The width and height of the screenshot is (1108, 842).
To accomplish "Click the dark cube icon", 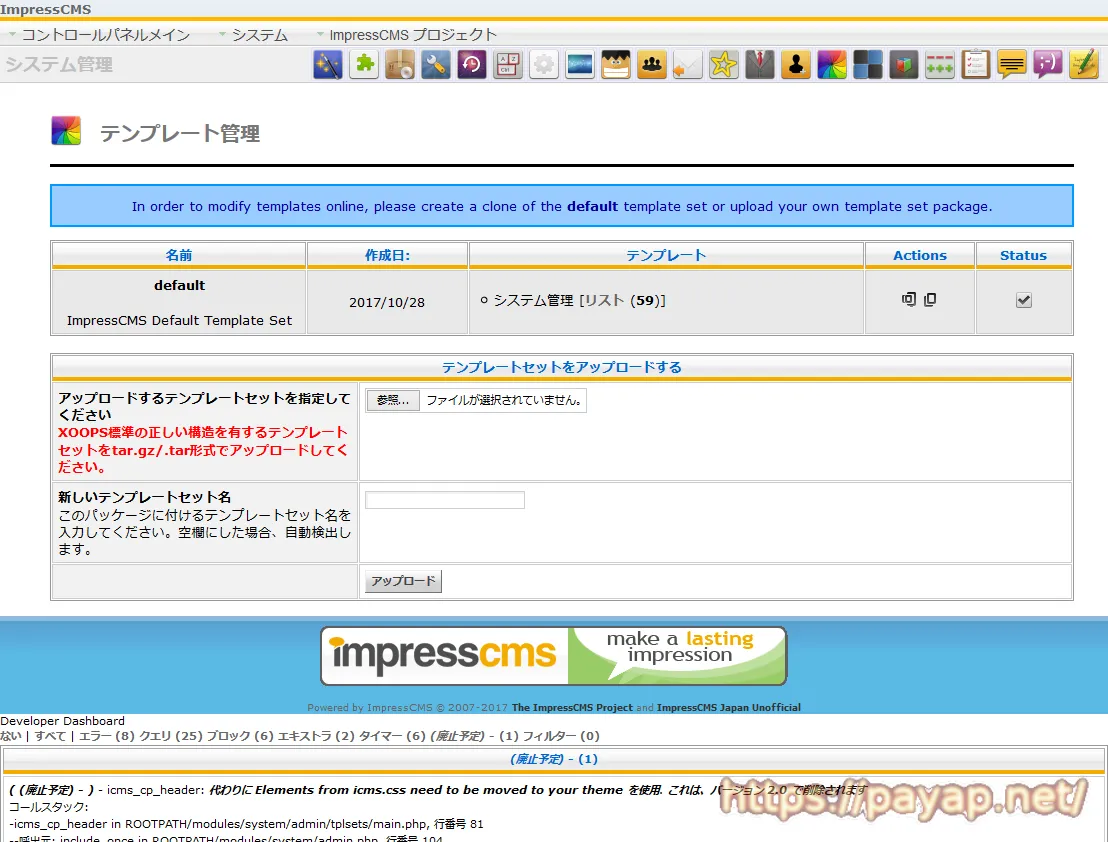I will pyautogui.click(x=904, y=65).
